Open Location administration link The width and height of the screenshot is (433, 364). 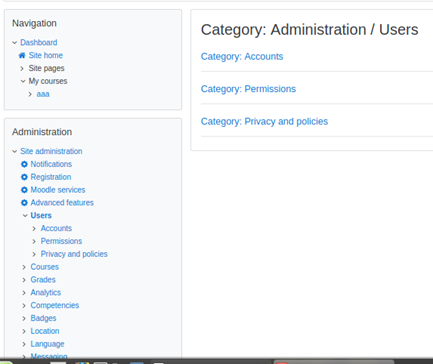point(45,331)
